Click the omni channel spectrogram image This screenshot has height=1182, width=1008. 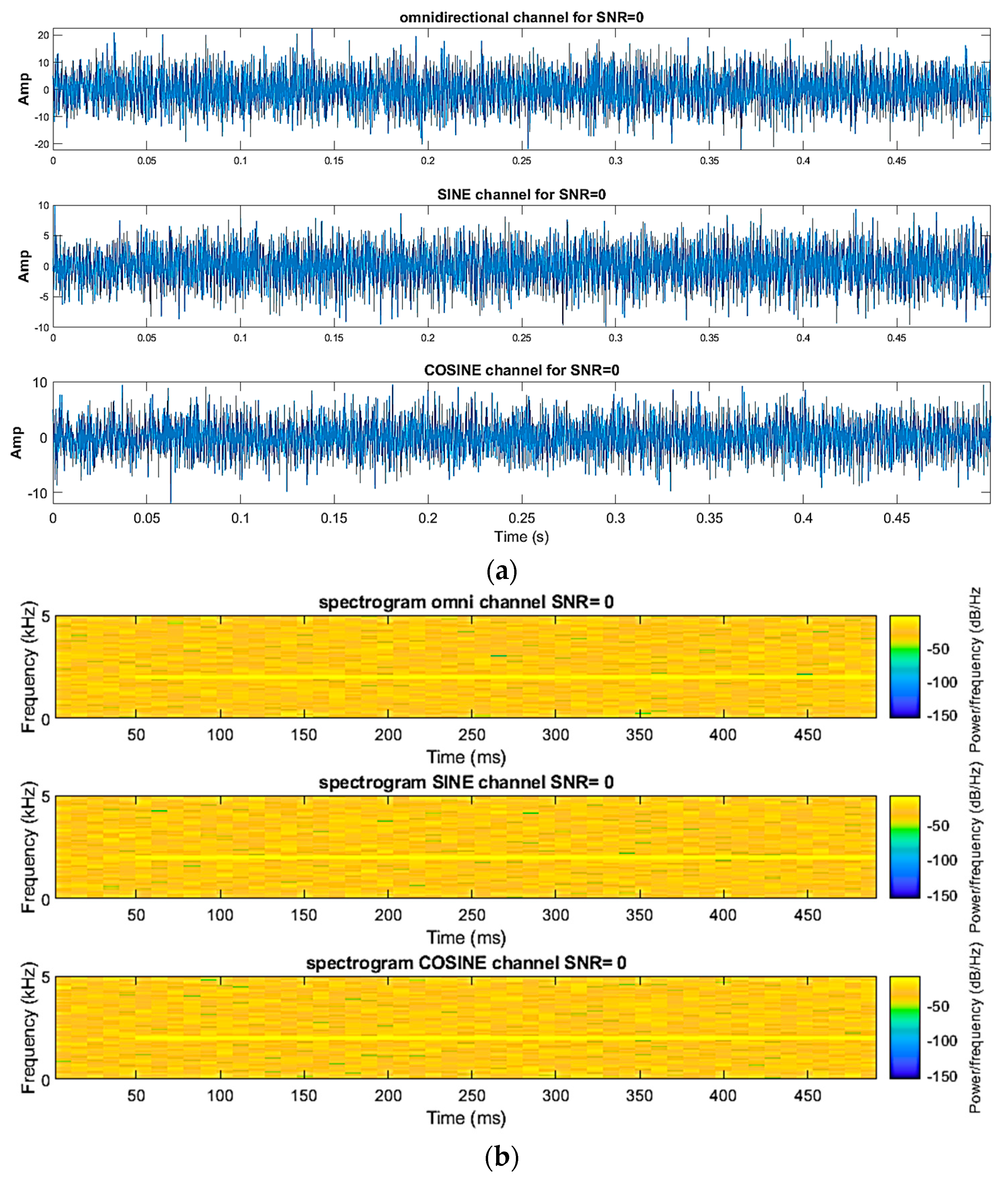point(465,666)
